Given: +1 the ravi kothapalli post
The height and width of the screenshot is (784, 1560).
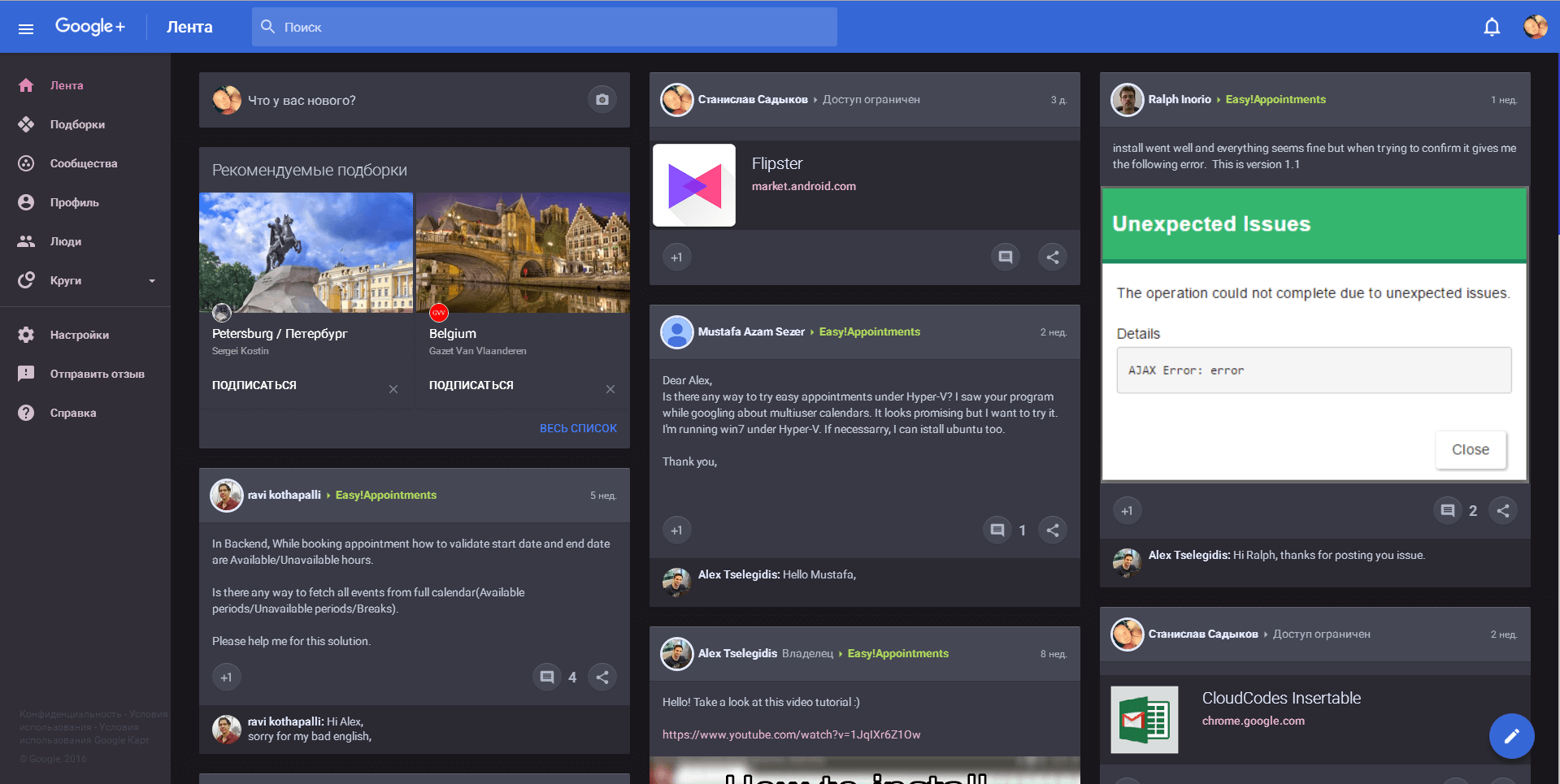Looking at the screenshot, I should (x=227, y=678).
